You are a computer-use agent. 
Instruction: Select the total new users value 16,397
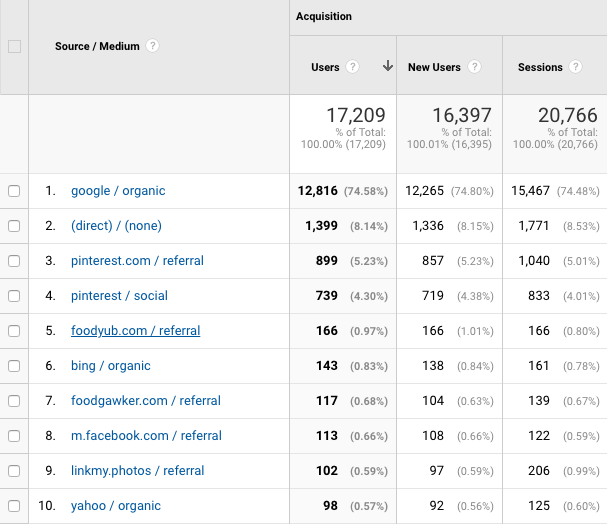click(462, 115)
